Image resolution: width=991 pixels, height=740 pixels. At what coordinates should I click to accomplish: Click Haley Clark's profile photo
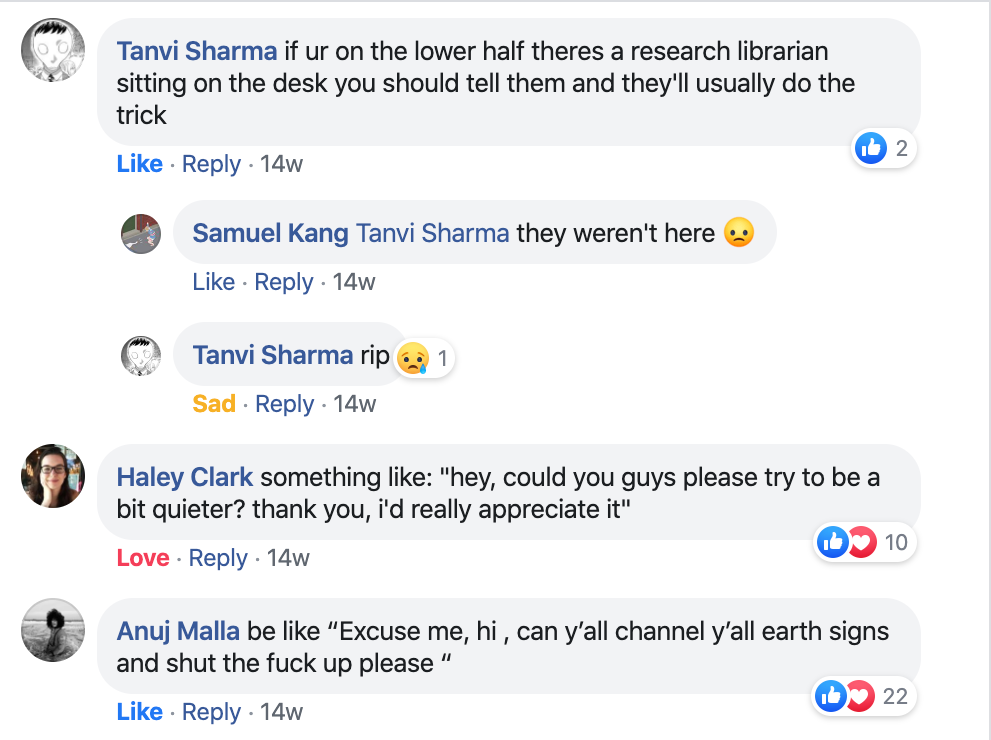(51, 476)
